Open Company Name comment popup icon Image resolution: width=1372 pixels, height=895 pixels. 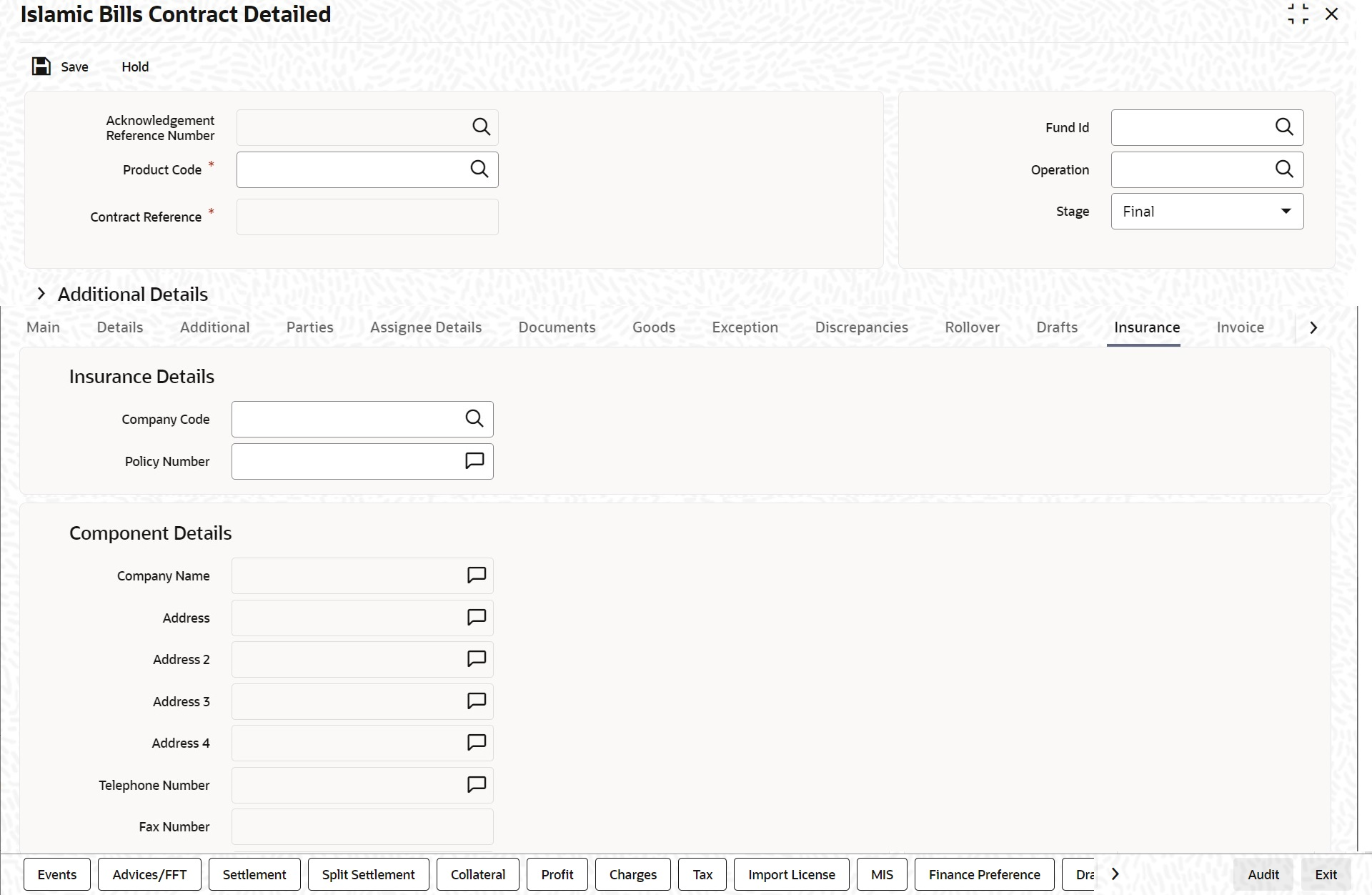tap(477, 575)
